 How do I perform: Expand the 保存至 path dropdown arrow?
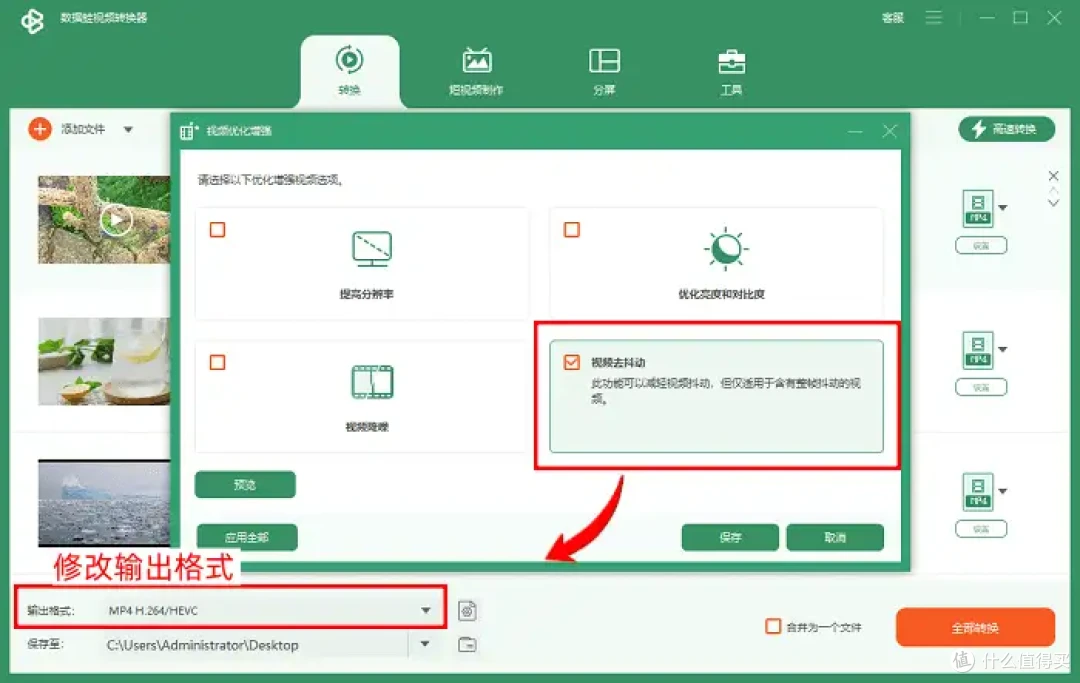(425, 644)
